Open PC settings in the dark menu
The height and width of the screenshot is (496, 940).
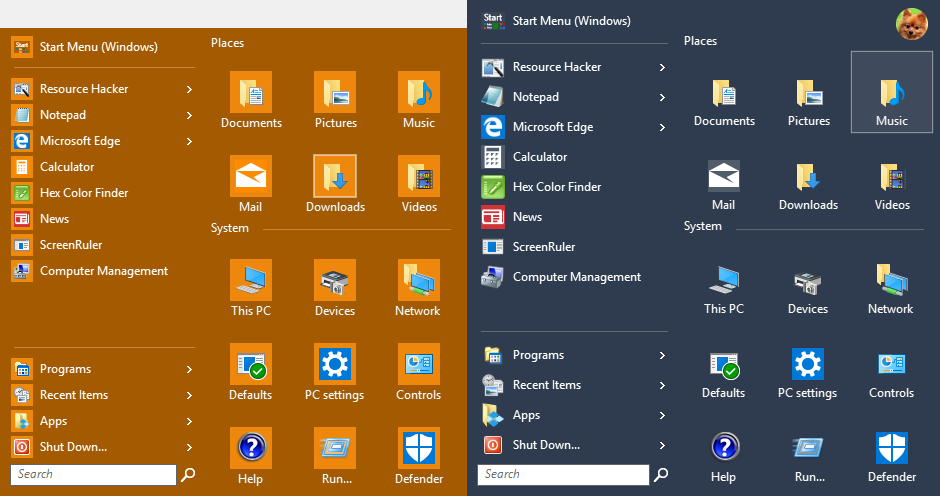click(808, 374)
